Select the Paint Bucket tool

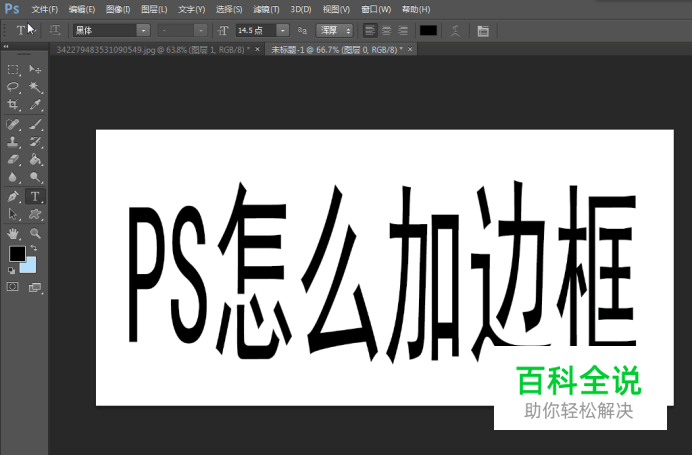pyautogui.click(x=35, y=159)
